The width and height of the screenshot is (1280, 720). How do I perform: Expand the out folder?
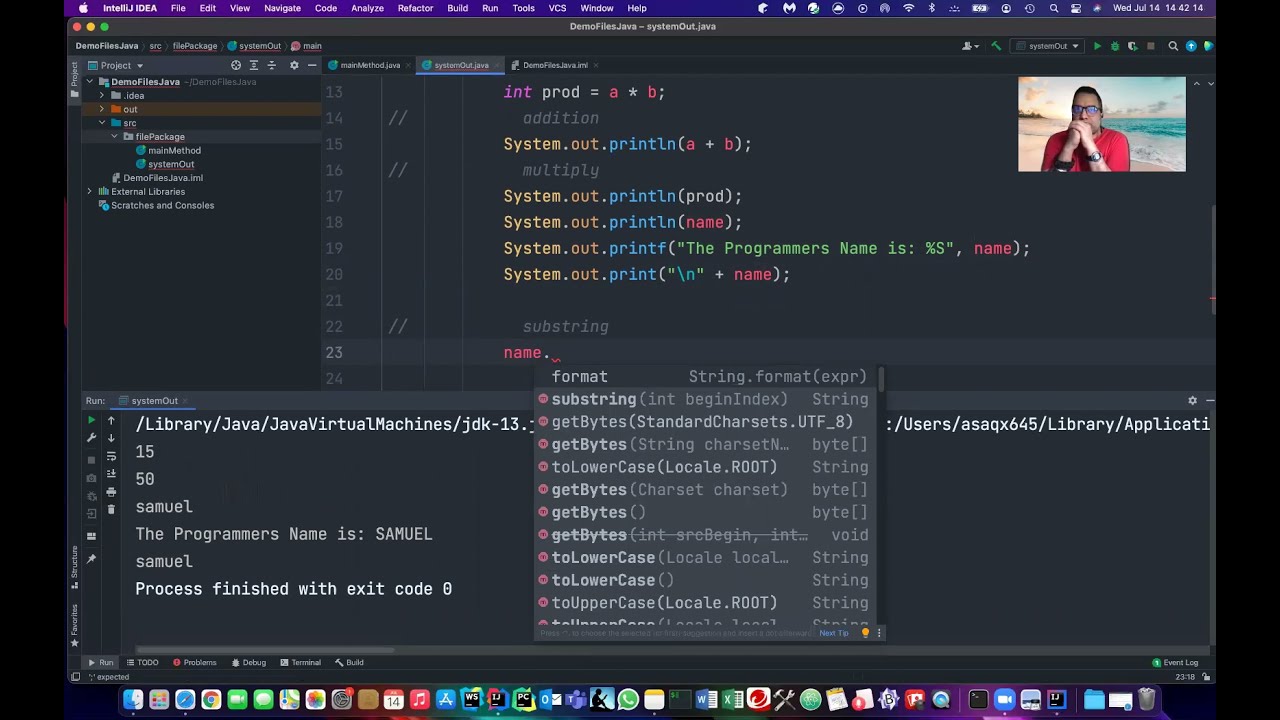(102, 109)
